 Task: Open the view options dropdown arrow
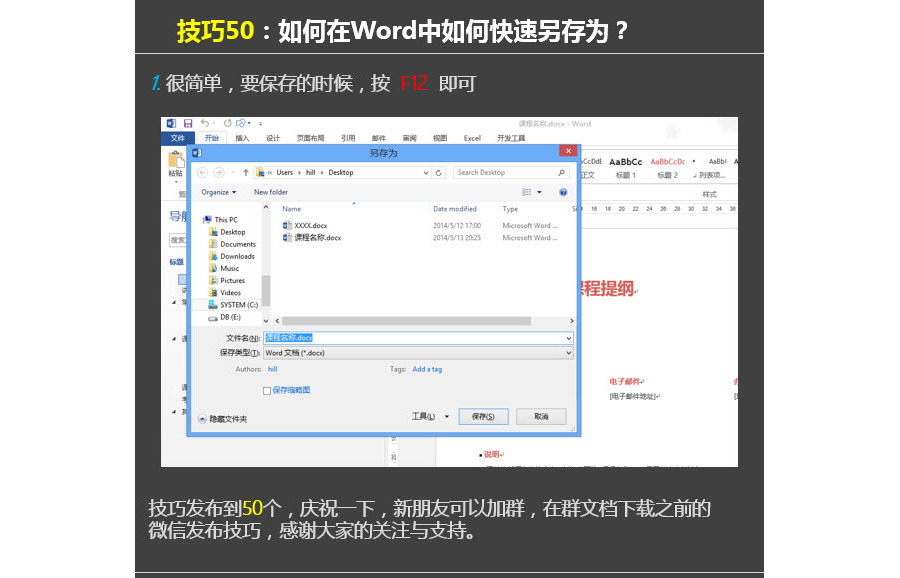tap(539, 192)
